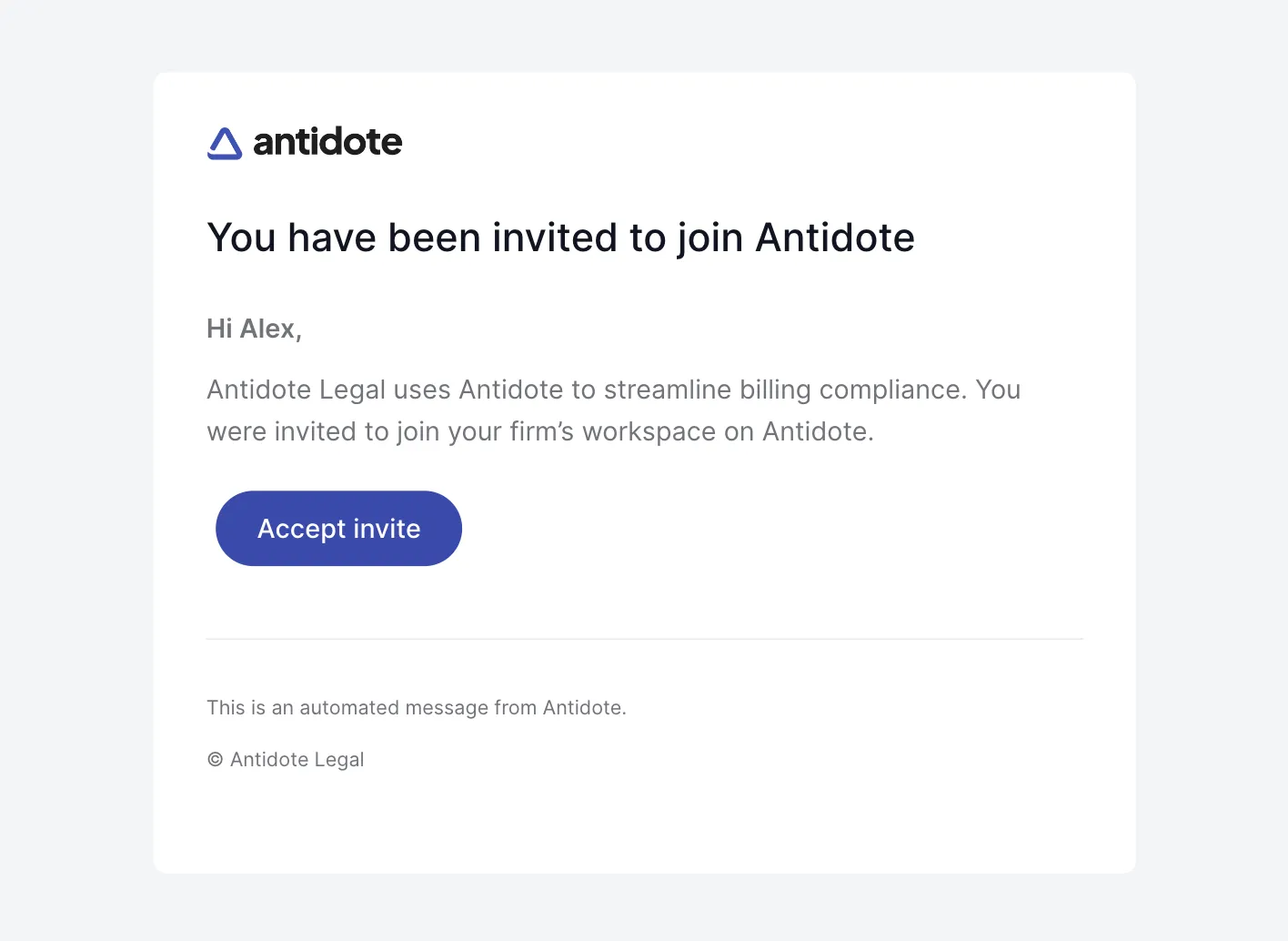Select the heading 'You have been invited to join Antidote'
The width and height of the screenshot is (1288, 941).
tap(560, 238)
